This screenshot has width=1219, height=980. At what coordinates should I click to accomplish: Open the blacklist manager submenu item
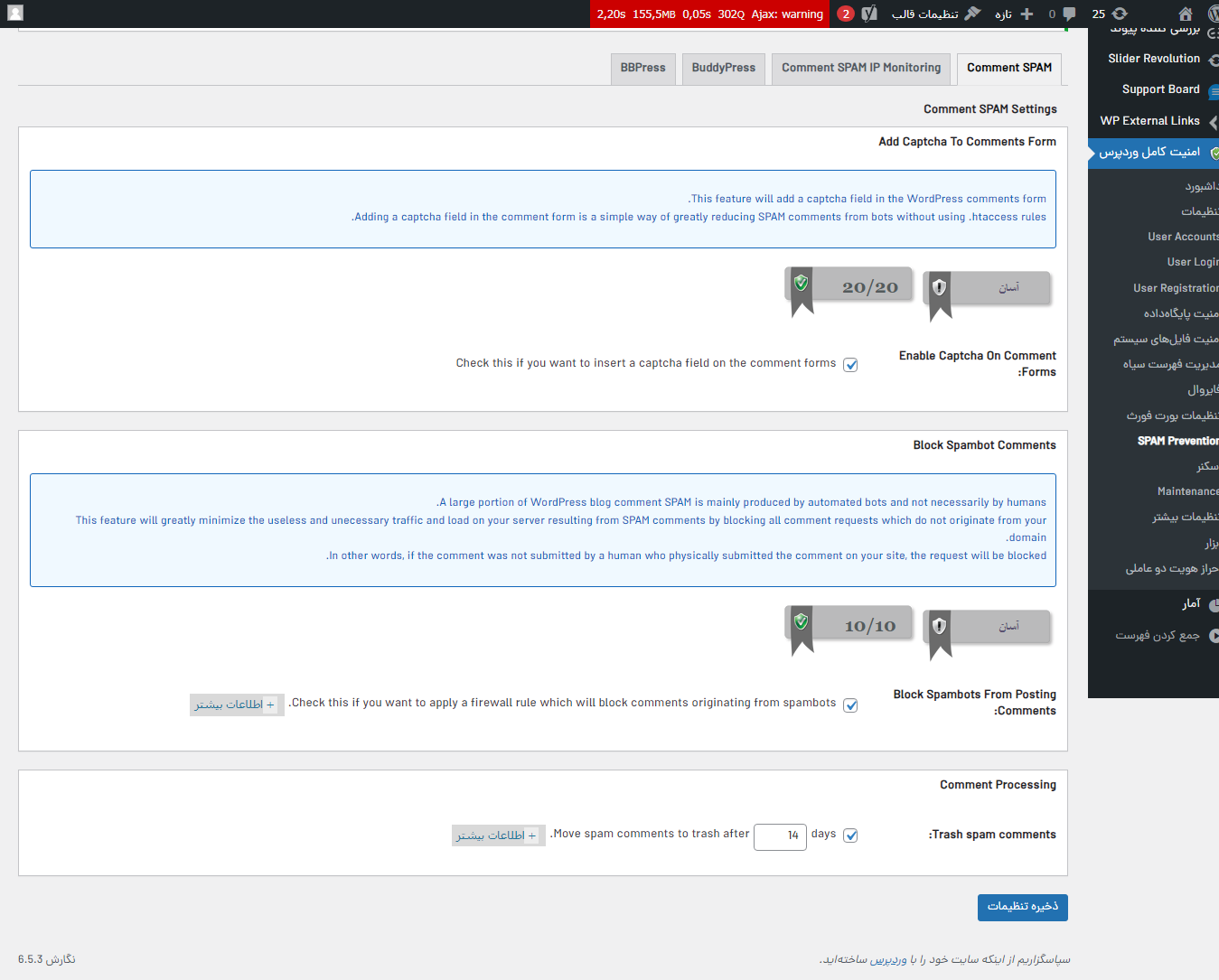click(x=1169, y=364)
